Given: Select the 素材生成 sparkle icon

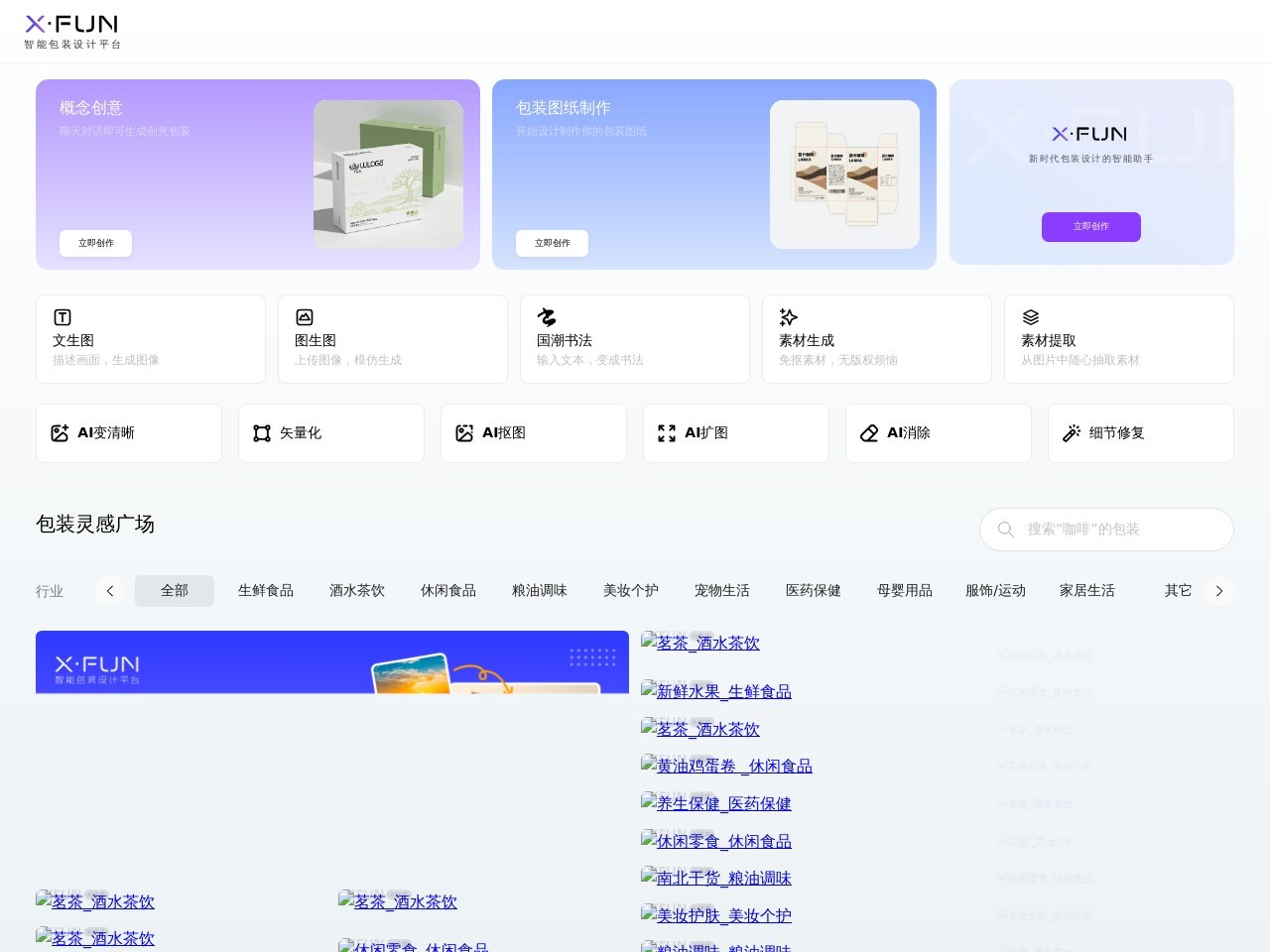Looking at the screenshot, I should [789, 317].
